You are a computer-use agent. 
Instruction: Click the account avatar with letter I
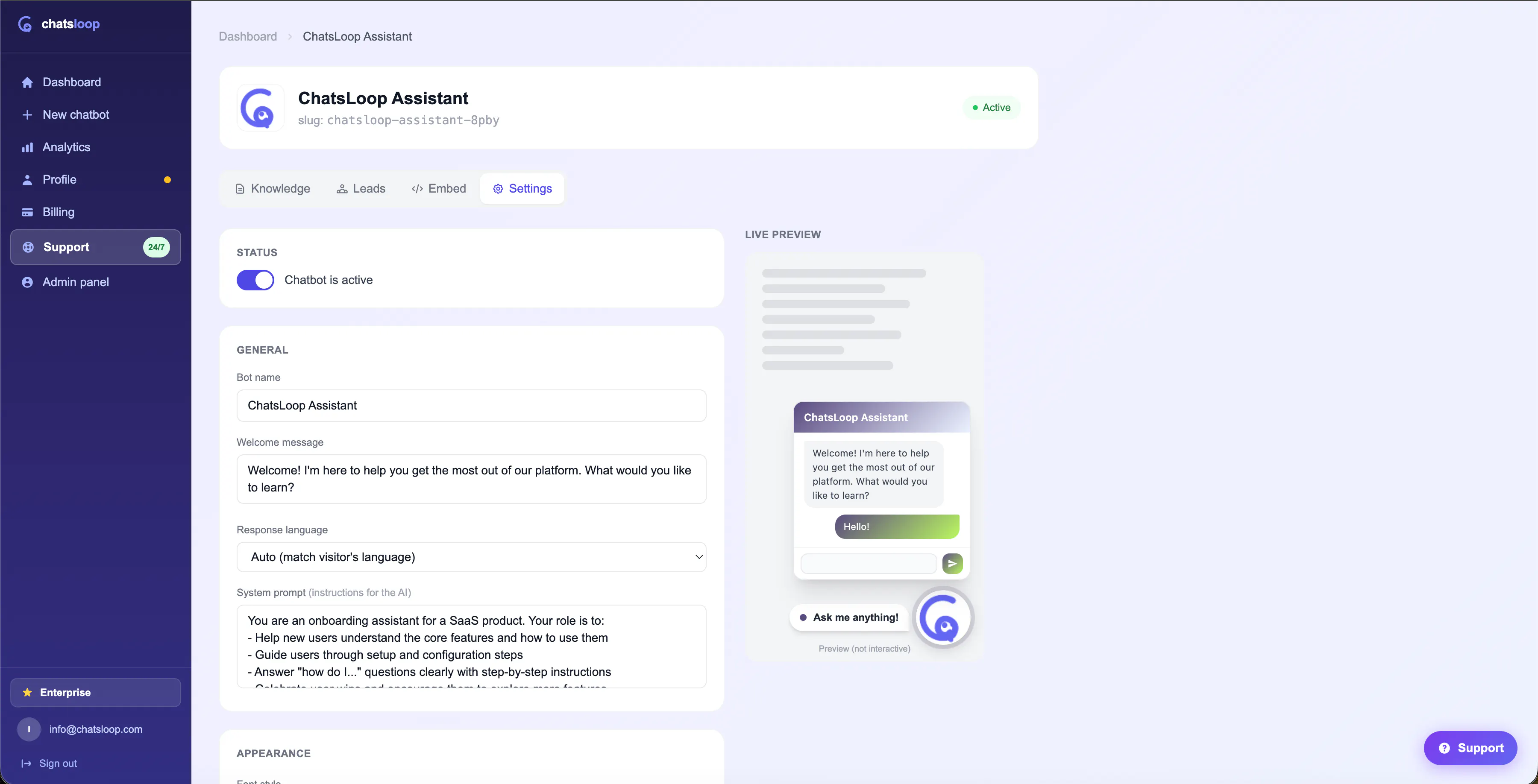pos(29,729)
